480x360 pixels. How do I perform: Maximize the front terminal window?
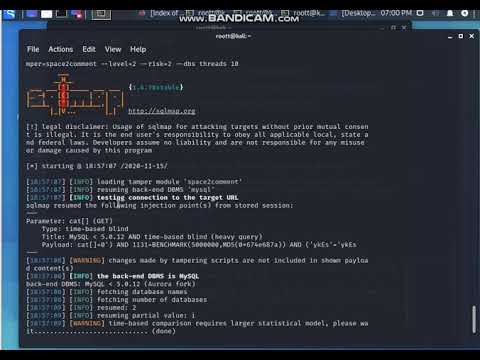[x=461, y=36]
